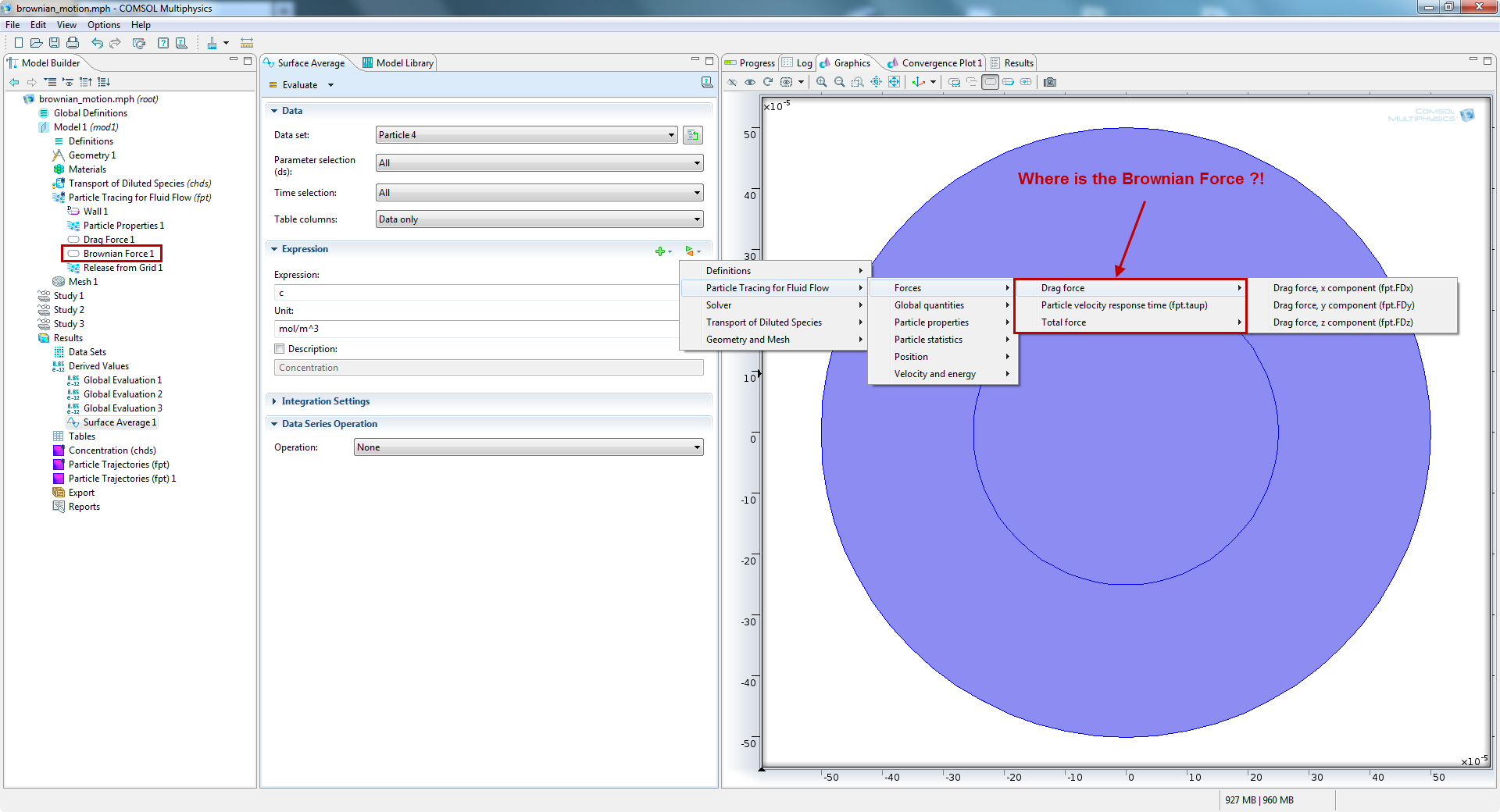Select Total force in the Forces submenu
The image size is (1500, 812).
1063,322
